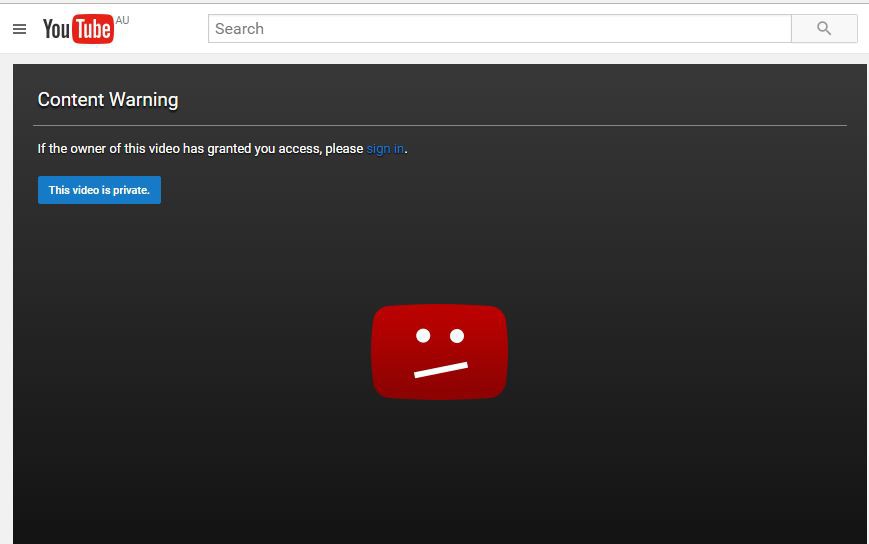Focus the Search text field
Image resolution: width=869 pixels, height=544 pixels.
pos(499,29)
